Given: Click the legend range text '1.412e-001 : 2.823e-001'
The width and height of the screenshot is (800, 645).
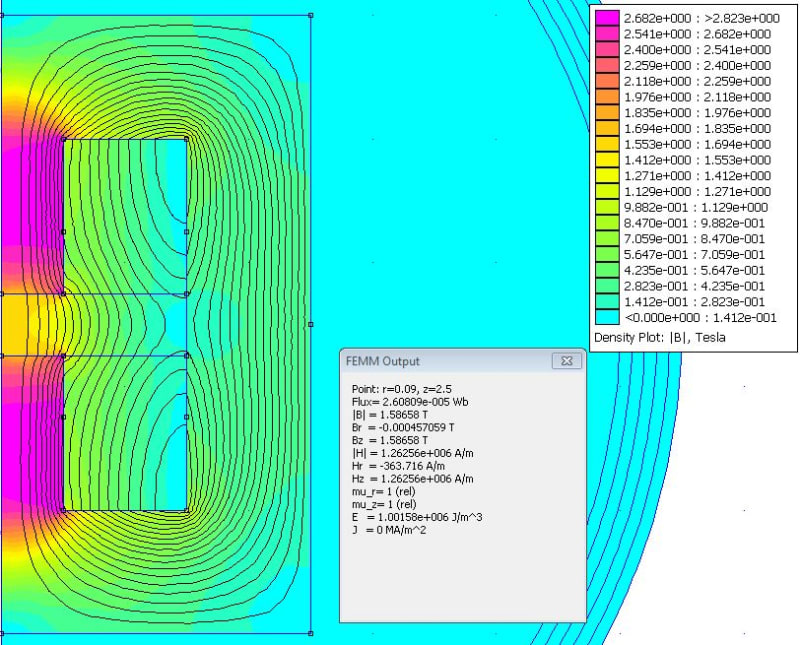Looking at the screenshot, I should coord(694,302).
